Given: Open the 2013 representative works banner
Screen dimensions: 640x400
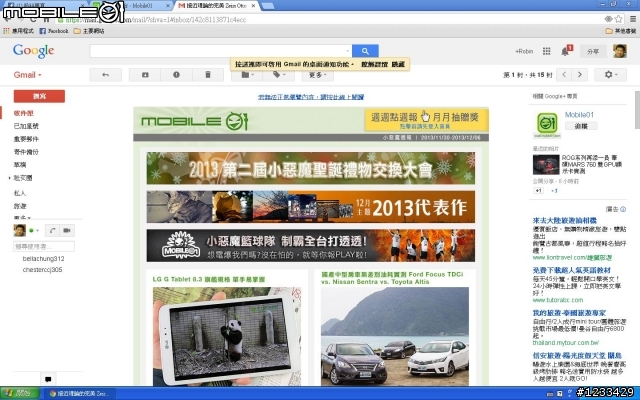Looking at the screenshot, I should pos(311,207).
